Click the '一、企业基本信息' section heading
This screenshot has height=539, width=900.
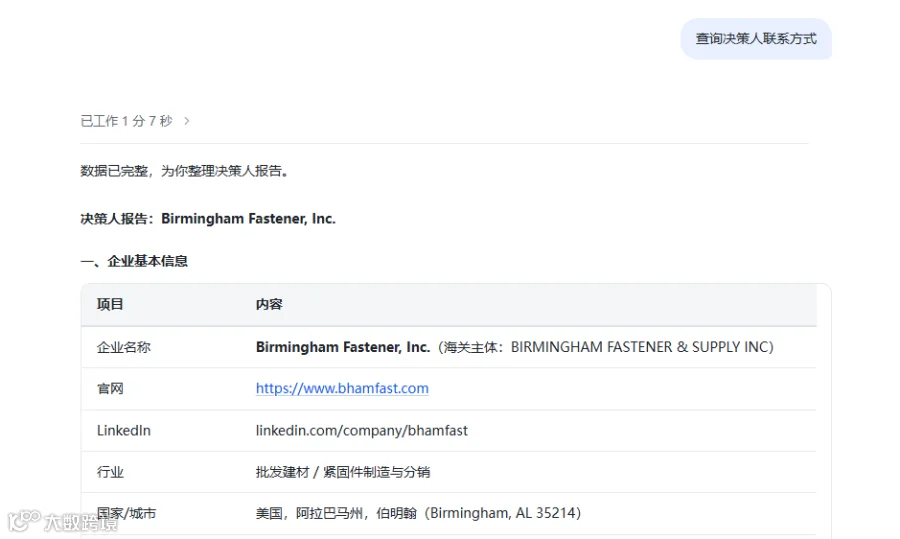(x=134, y=261)
